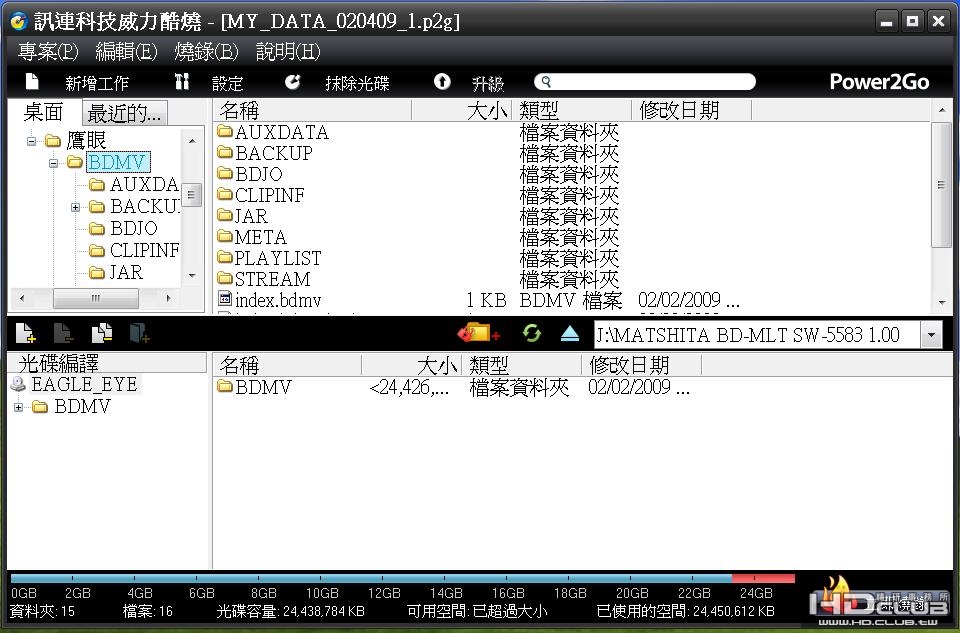This screenshot has width=960, height=633.
Task: Open the J:\MATSHITA drive dropdown
Action: [x=931, y=335]
